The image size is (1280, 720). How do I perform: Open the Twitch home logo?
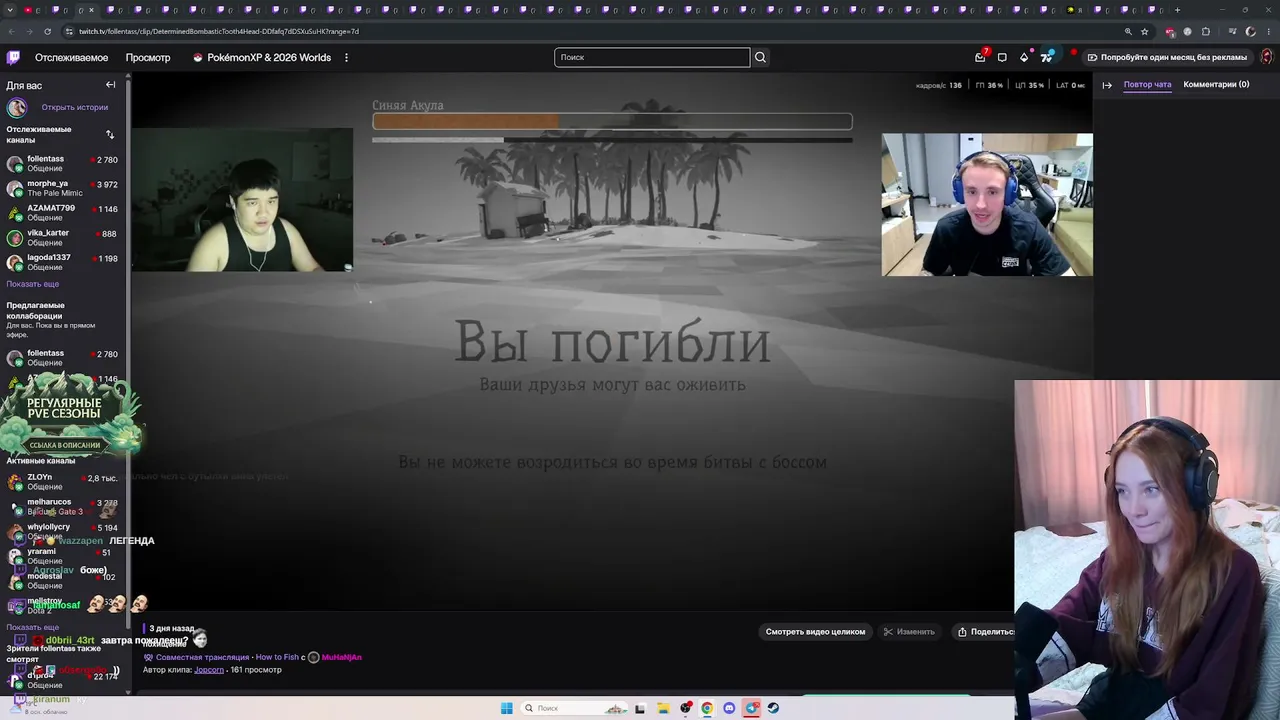pyautogui.click(x=13, y=57)
